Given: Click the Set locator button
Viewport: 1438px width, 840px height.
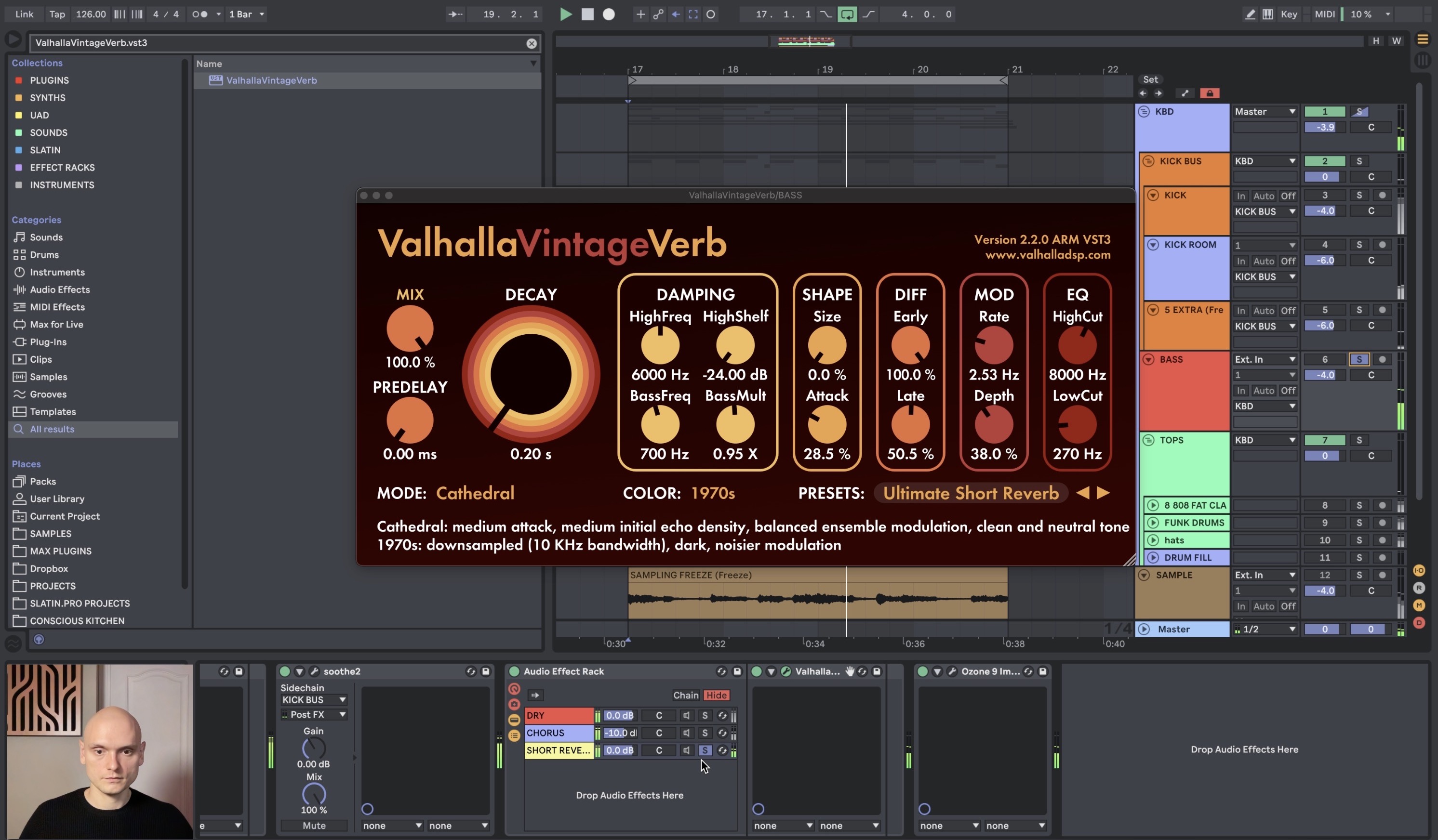Looking at the screenshot, I should click(x=1150, y=80).
